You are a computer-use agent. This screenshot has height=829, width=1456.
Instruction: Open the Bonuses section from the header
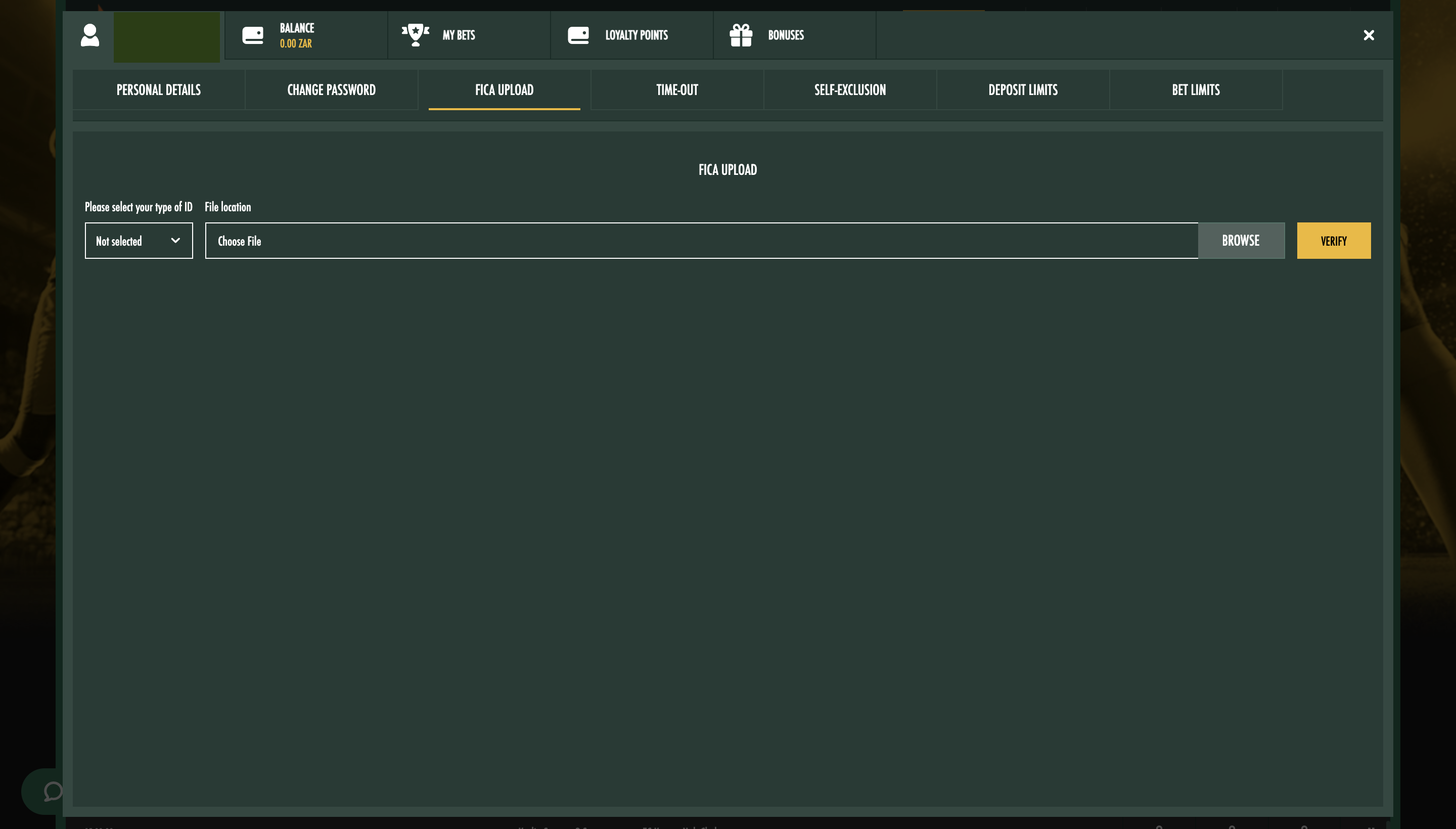point(786,35)
